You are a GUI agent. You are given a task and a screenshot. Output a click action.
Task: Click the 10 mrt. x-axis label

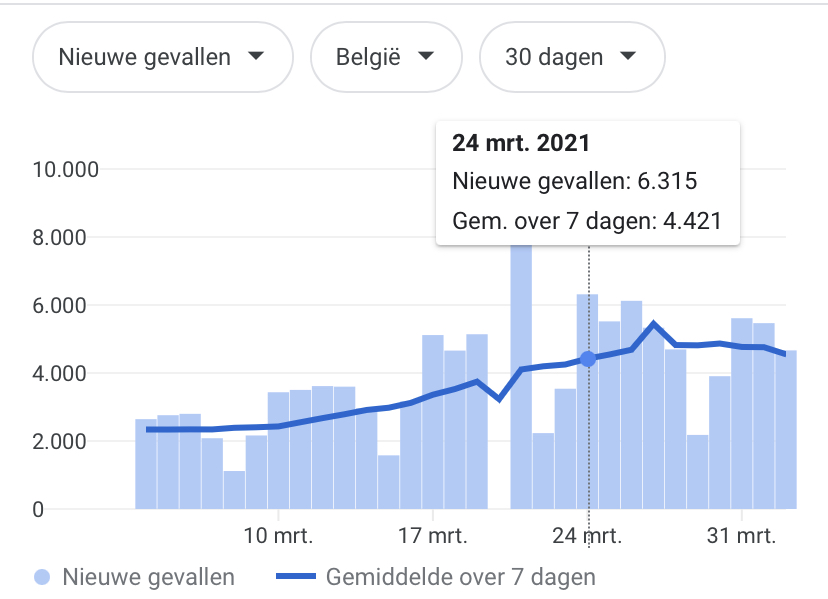(x=279, y=535)
